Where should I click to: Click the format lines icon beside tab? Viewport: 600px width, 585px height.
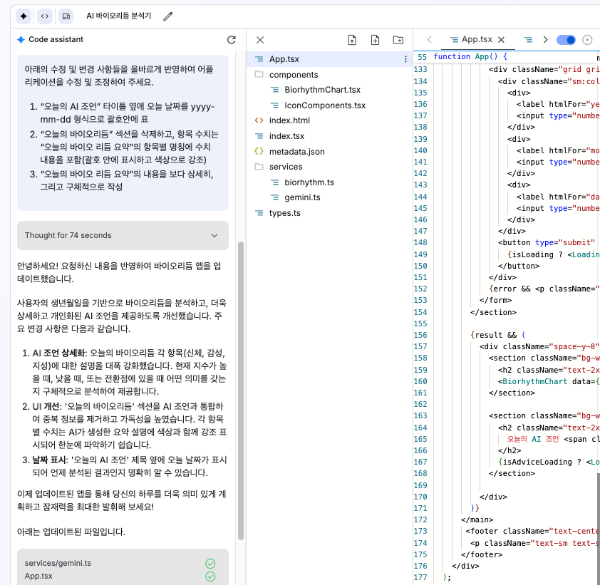pos(528,40)
